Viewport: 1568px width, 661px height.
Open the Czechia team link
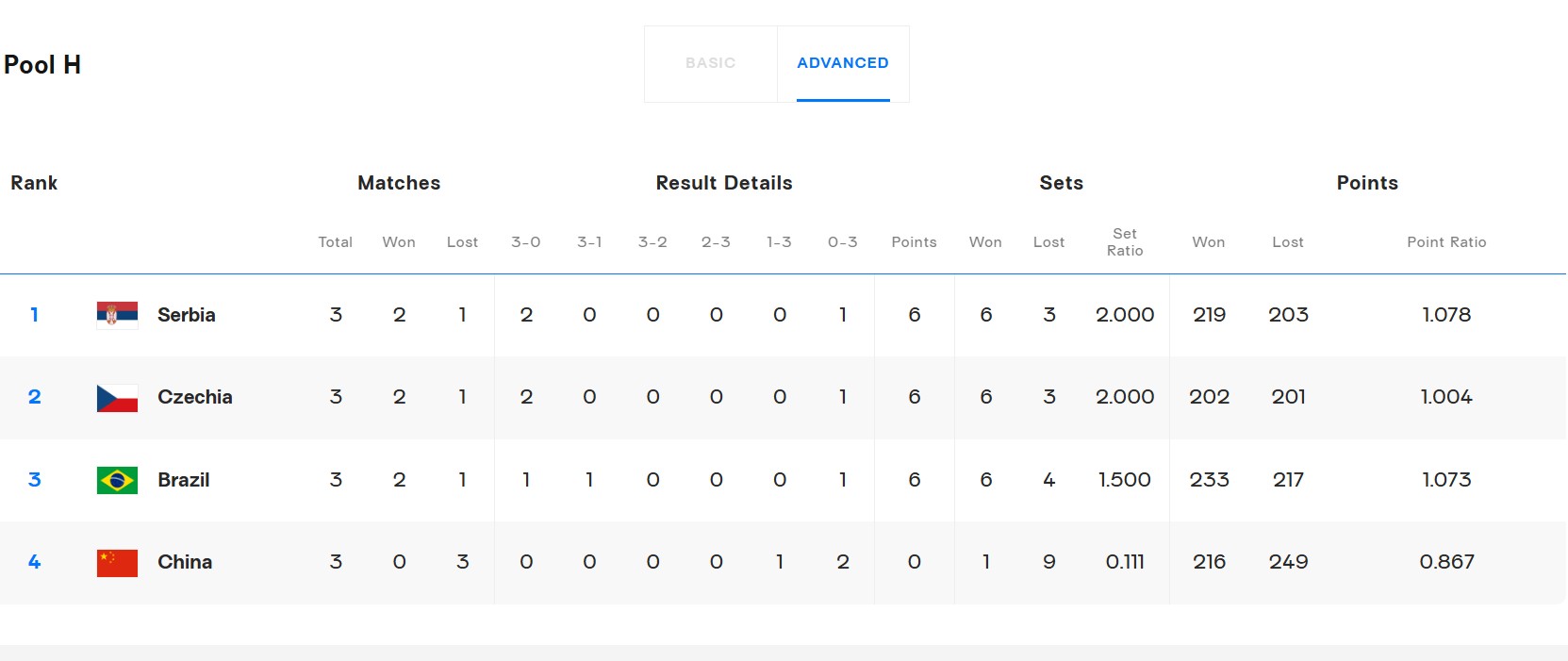pyautogui.click(x=194, y=397)
